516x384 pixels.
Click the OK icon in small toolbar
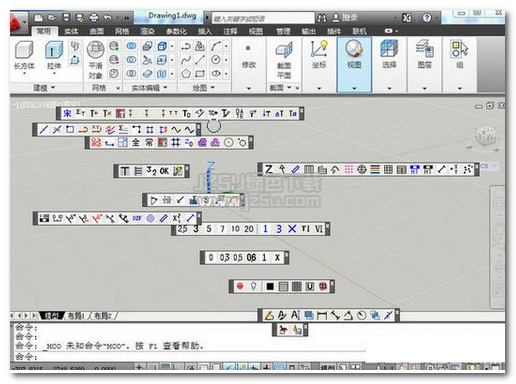tap(164, 171)
